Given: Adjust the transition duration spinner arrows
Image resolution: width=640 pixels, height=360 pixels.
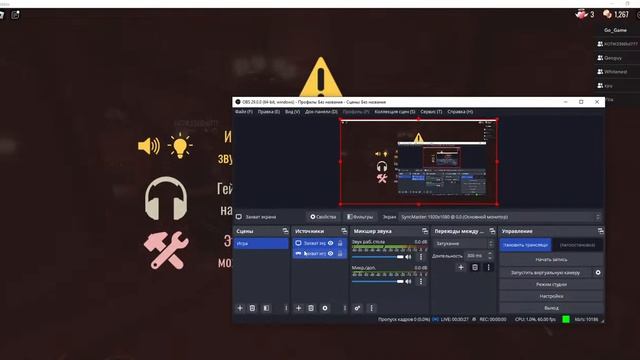Looking at the screenshot, I should (490, 256).
